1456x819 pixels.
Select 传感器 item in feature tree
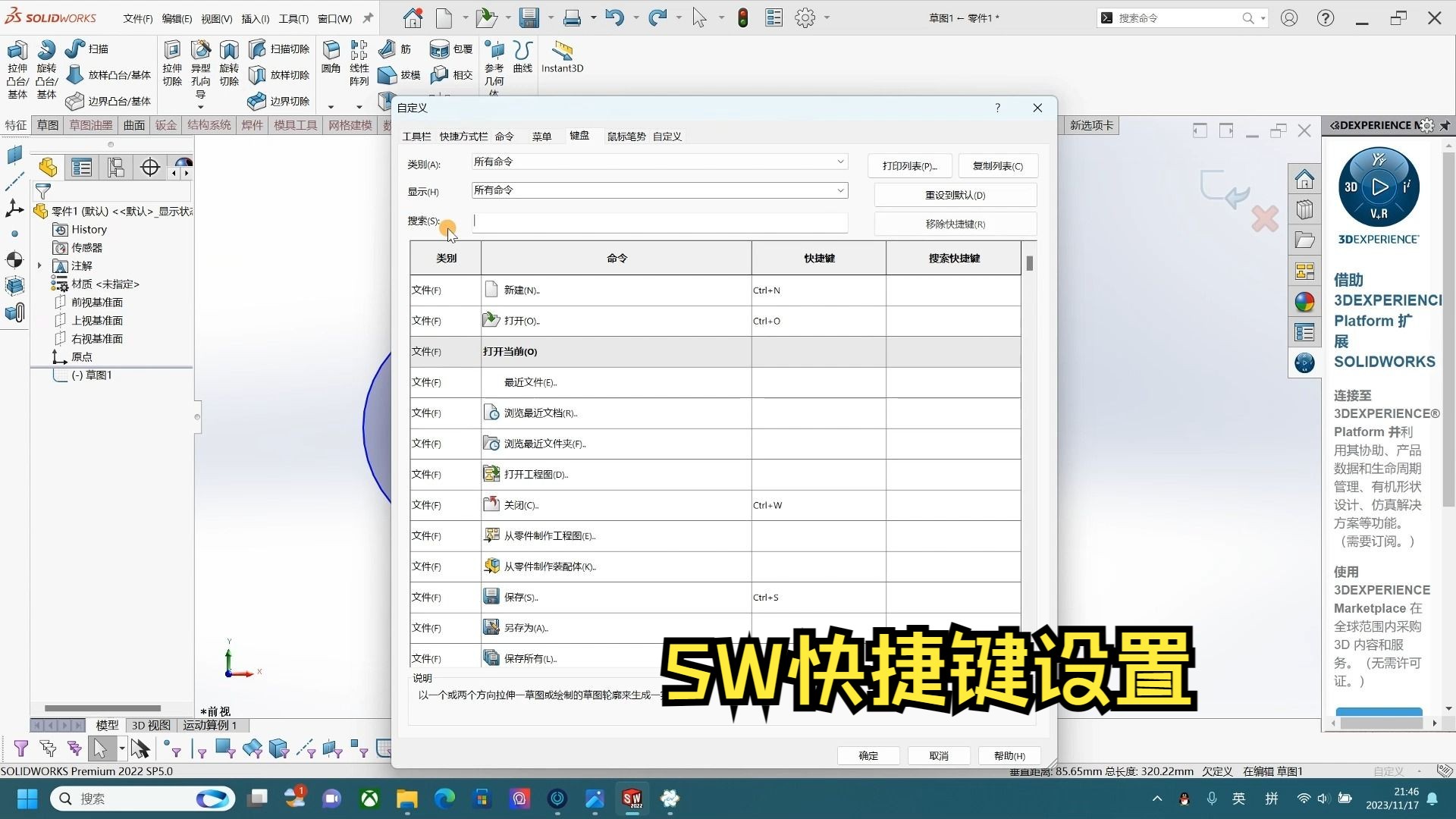pos(89,246)
